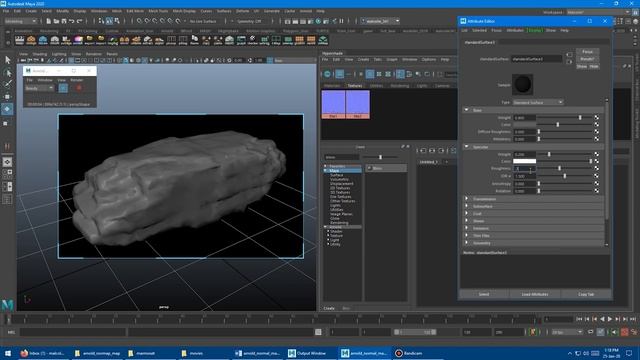Image resolution: width=640 pixels, height=360 pixels.
Task: Click map button for Base Weight
Action: click(596, 118)
